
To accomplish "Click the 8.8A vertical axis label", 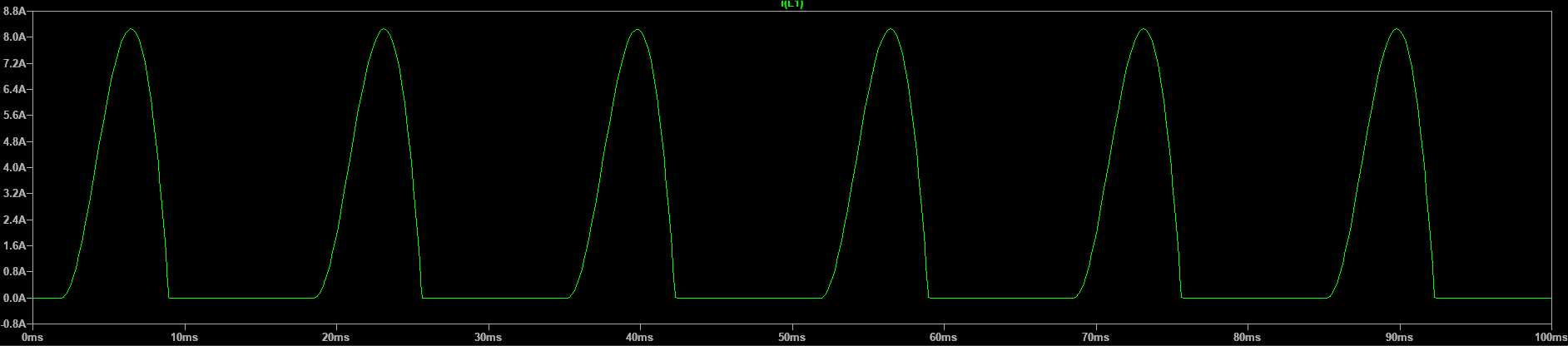I will [x=15, y=11].
